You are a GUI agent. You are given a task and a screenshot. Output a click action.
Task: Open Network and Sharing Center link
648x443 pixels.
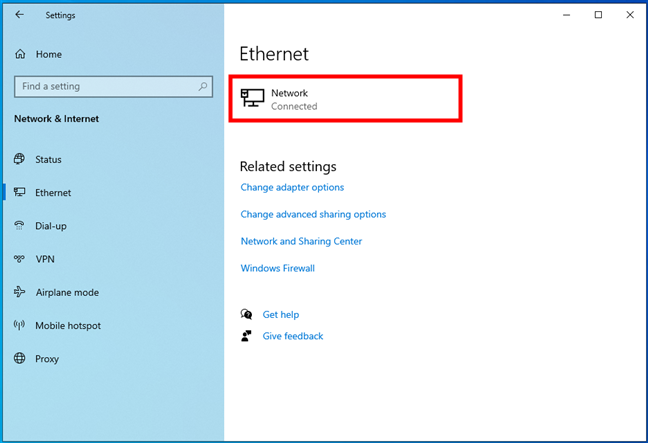coord(301,241)
